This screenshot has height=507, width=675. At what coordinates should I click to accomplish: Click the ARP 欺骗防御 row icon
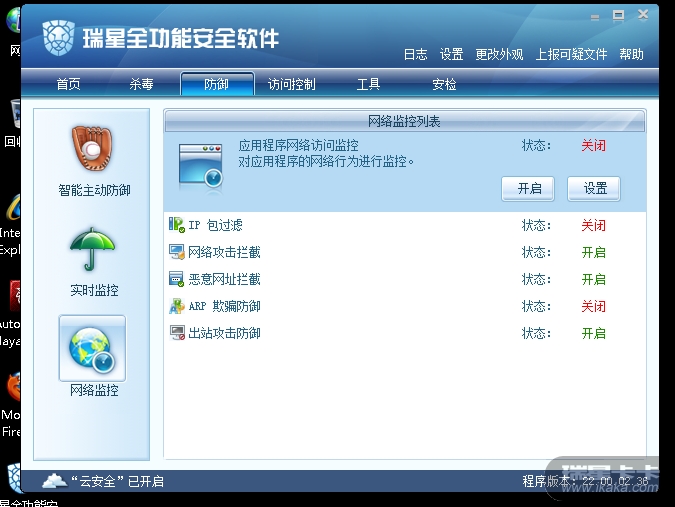(176, 306)
